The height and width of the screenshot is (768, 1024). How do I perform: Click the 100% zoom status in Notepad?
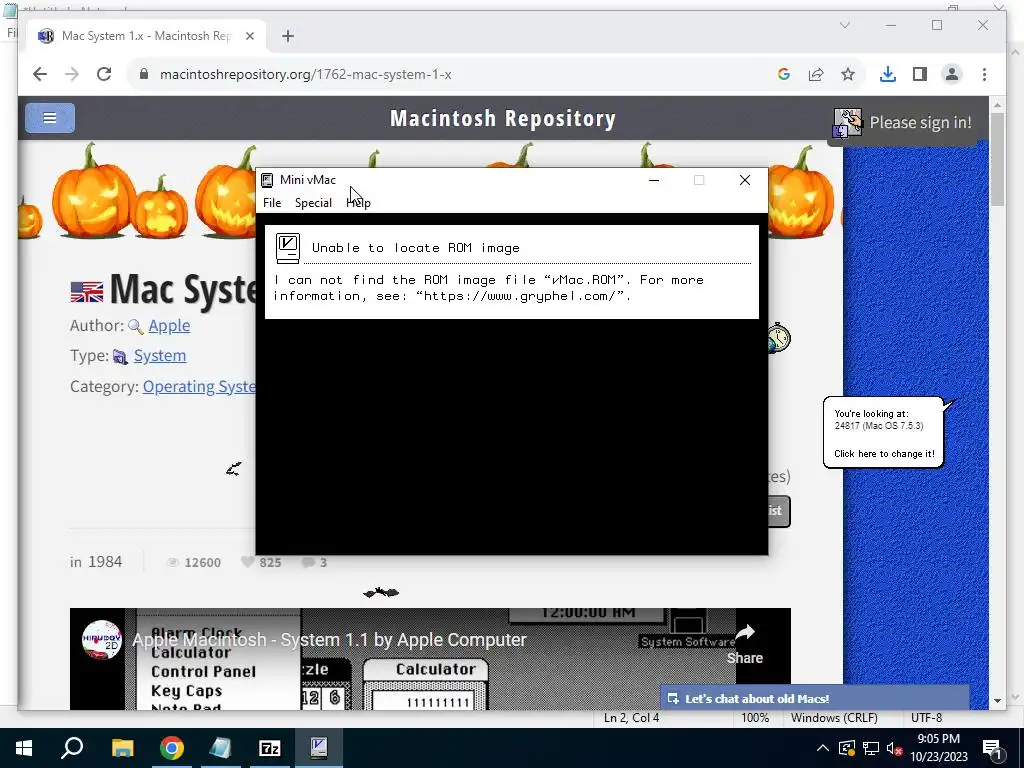pos(755,718)
